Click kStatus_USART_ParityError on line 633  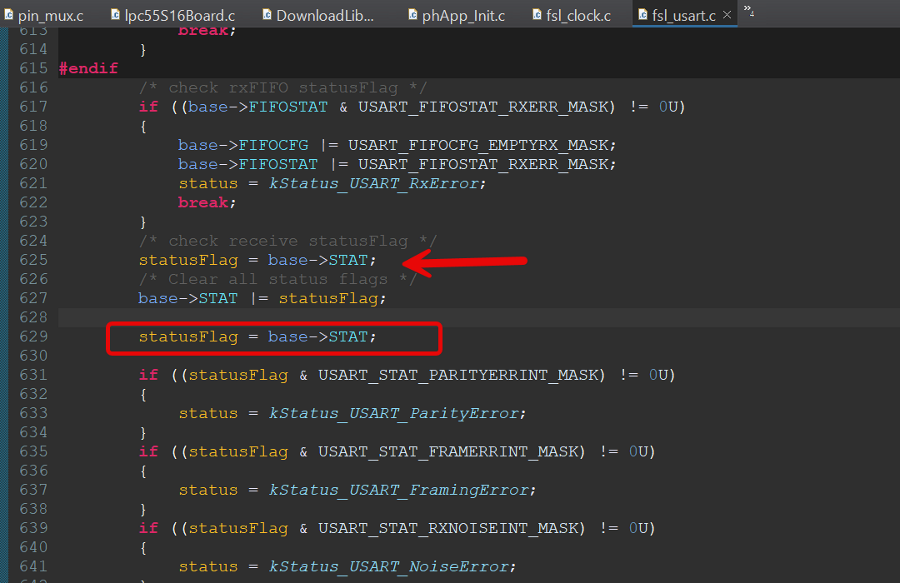pyautogui.click(x=394, y=414)
